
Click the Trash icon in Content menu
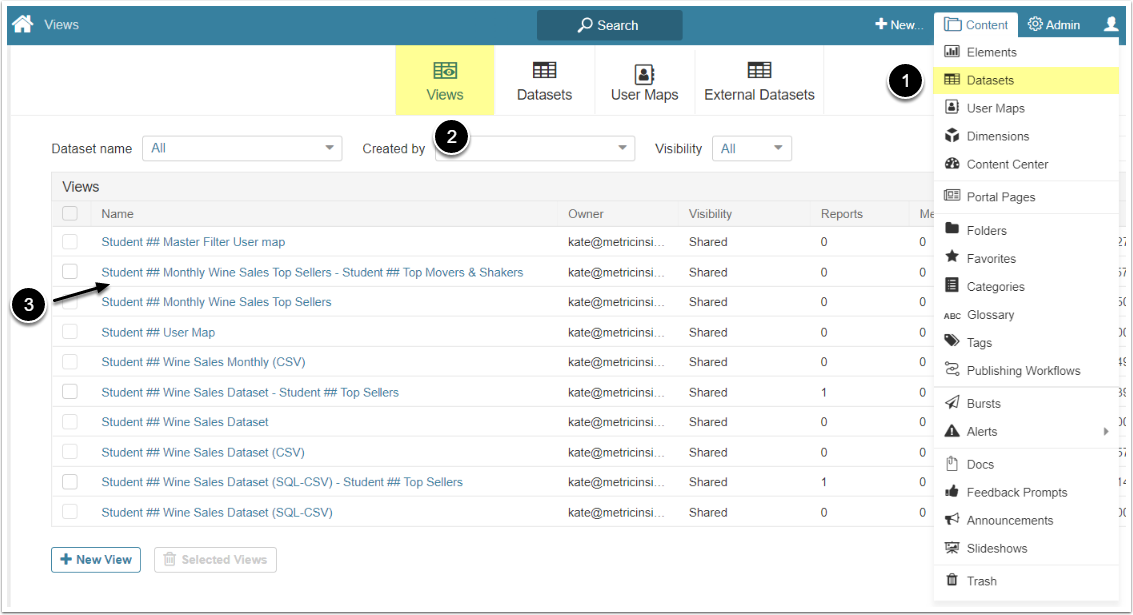pyautogui.click(x=952, y=581)
